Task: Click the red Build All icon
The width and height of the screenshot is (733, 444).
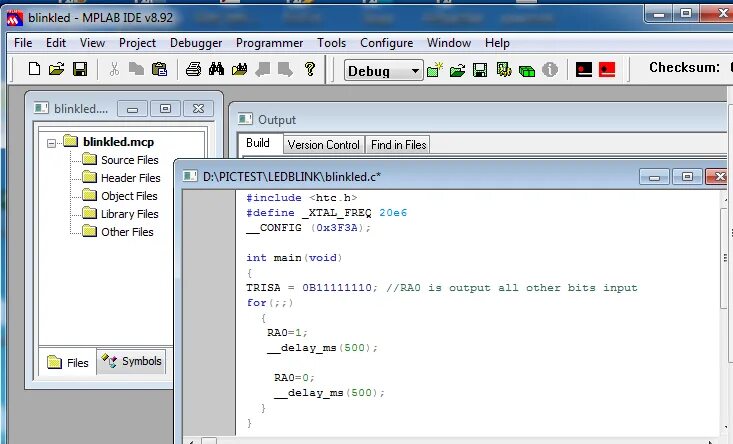Action: [x=607, y=70]
